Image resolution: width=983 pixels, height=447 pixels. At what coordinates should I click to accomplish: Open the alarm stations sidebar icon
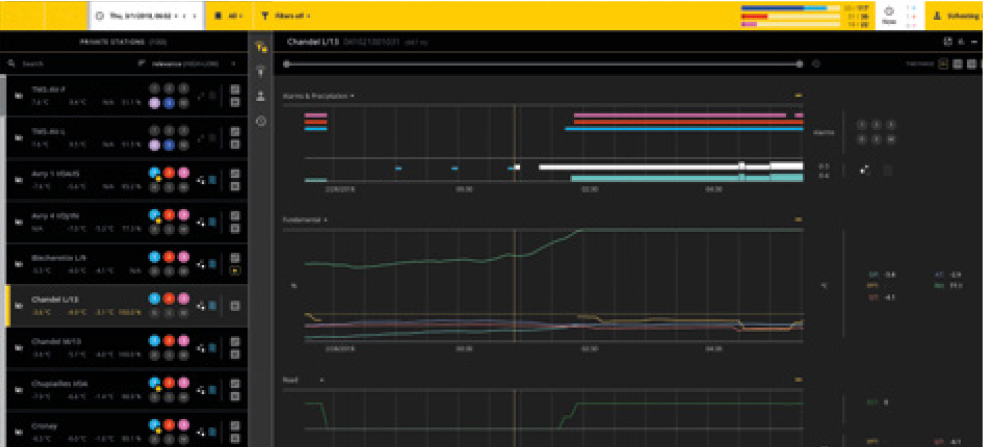(261, 46)
